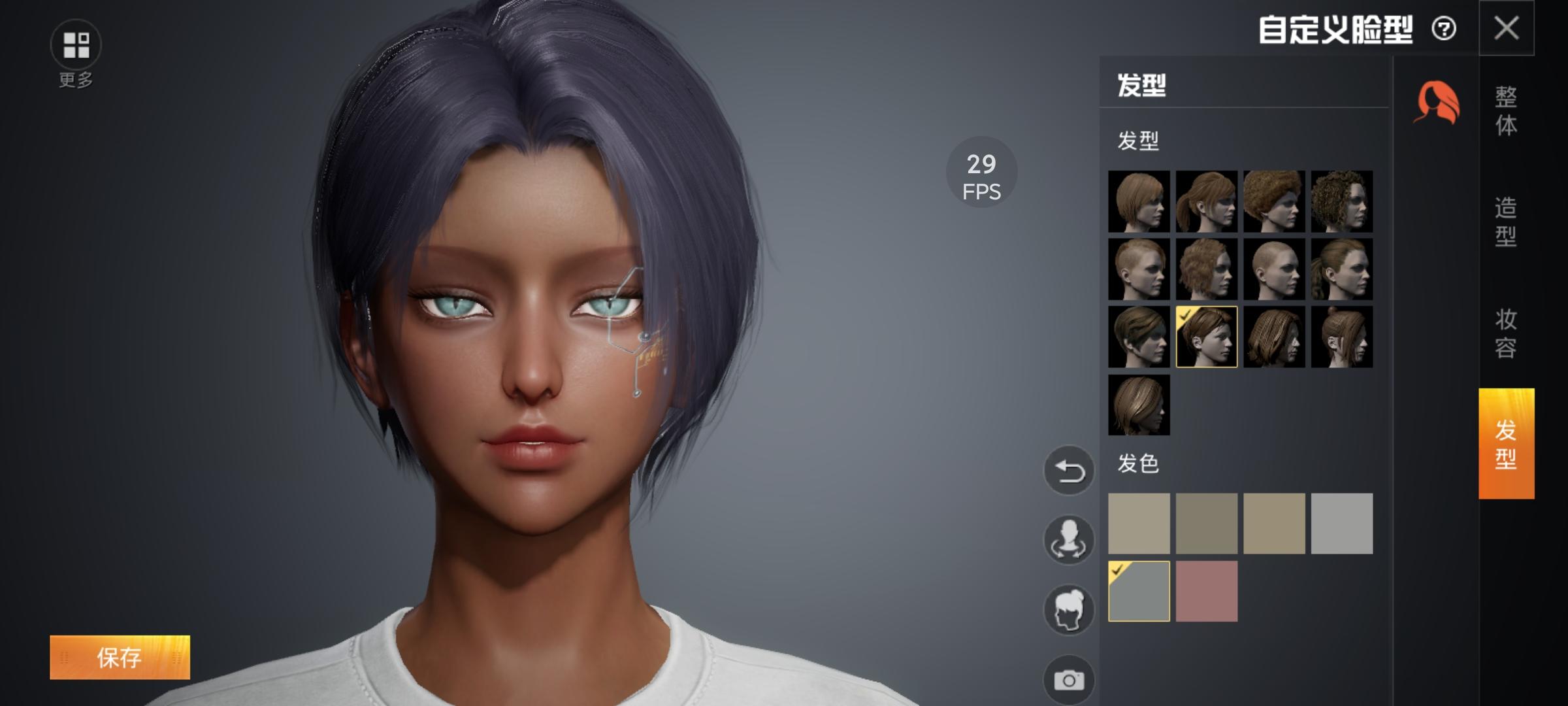Choose the light gray hair color swatch
This screenshot has height=706, width=1568.
point(1341,524)
